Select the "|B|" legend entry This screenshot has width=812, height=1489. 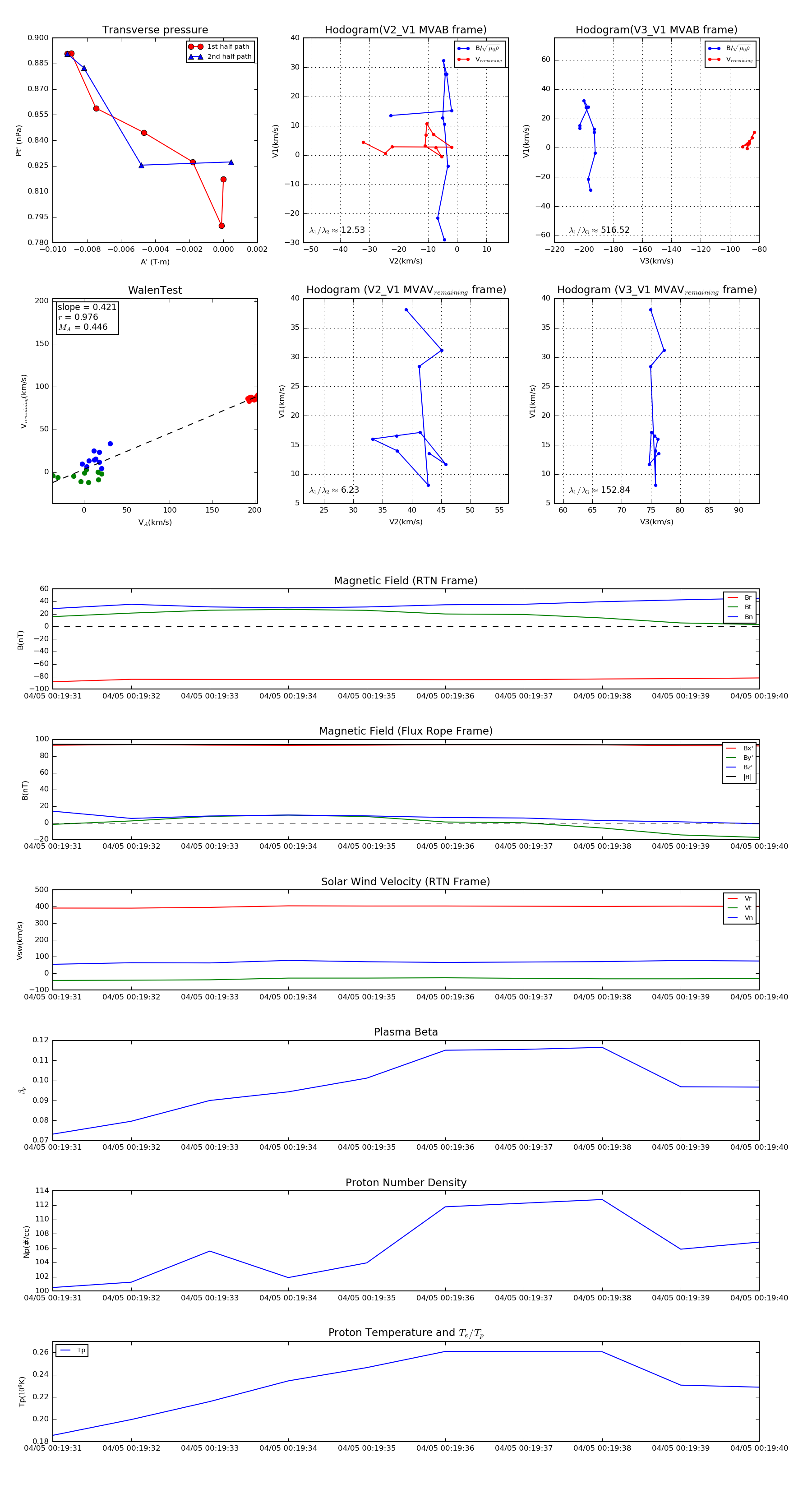point(739,777)
